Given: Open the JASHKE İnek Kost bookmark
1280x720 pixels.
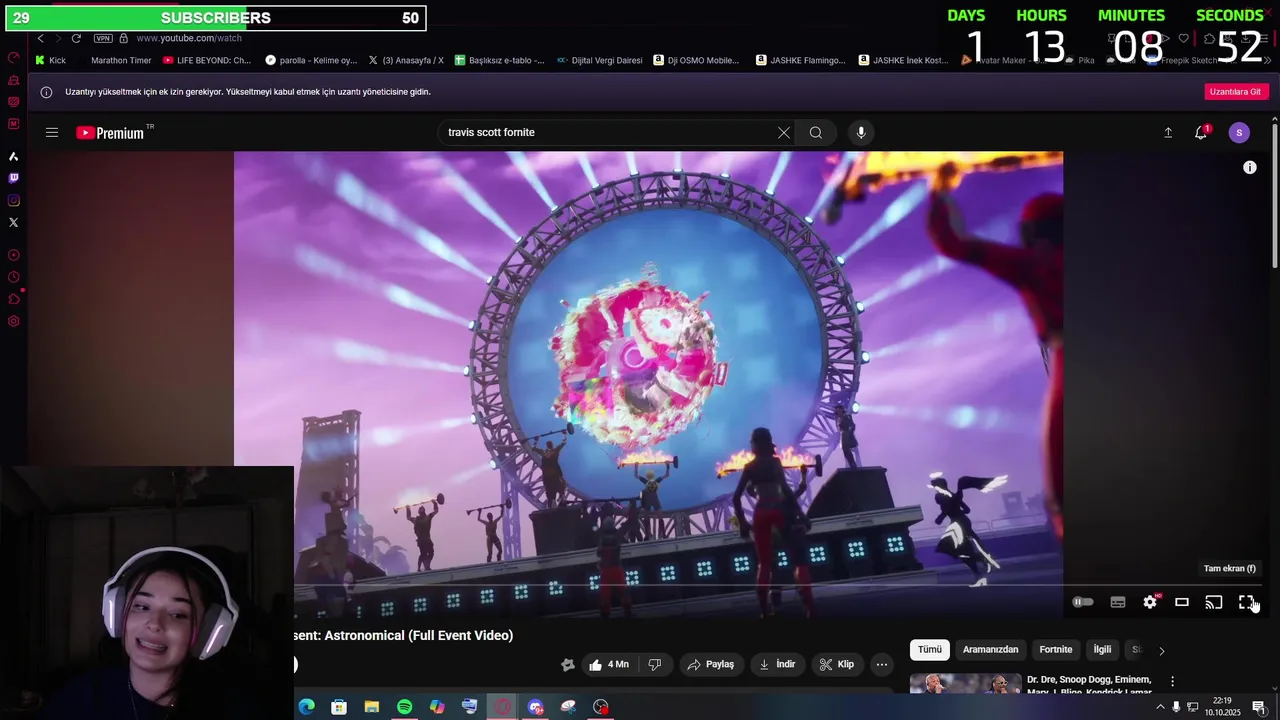Looking at the screenshot, I should [904, 60].
